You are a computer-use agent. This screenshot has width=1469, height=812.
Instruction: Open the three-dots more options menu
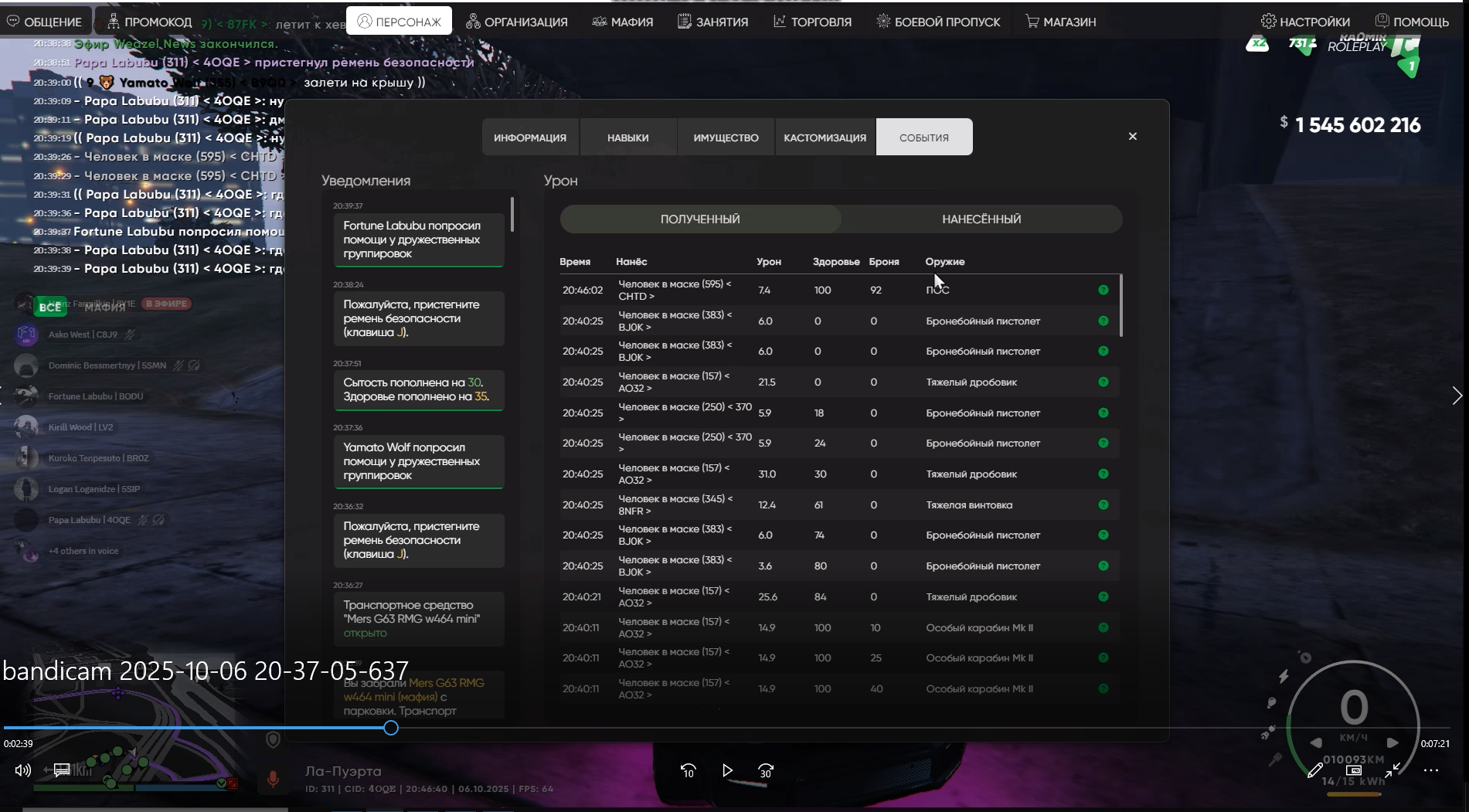[x=1431, y=770]
